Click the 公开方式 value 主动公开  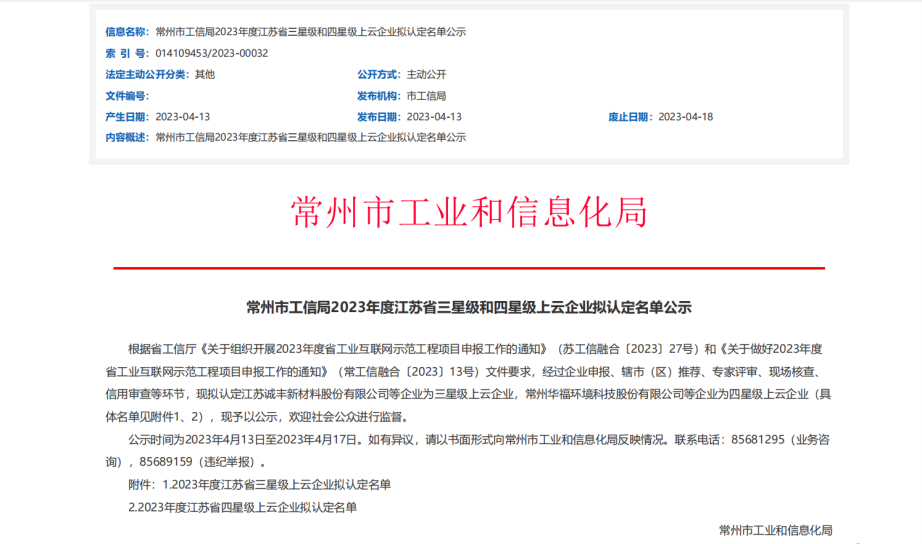click(426, 75)
